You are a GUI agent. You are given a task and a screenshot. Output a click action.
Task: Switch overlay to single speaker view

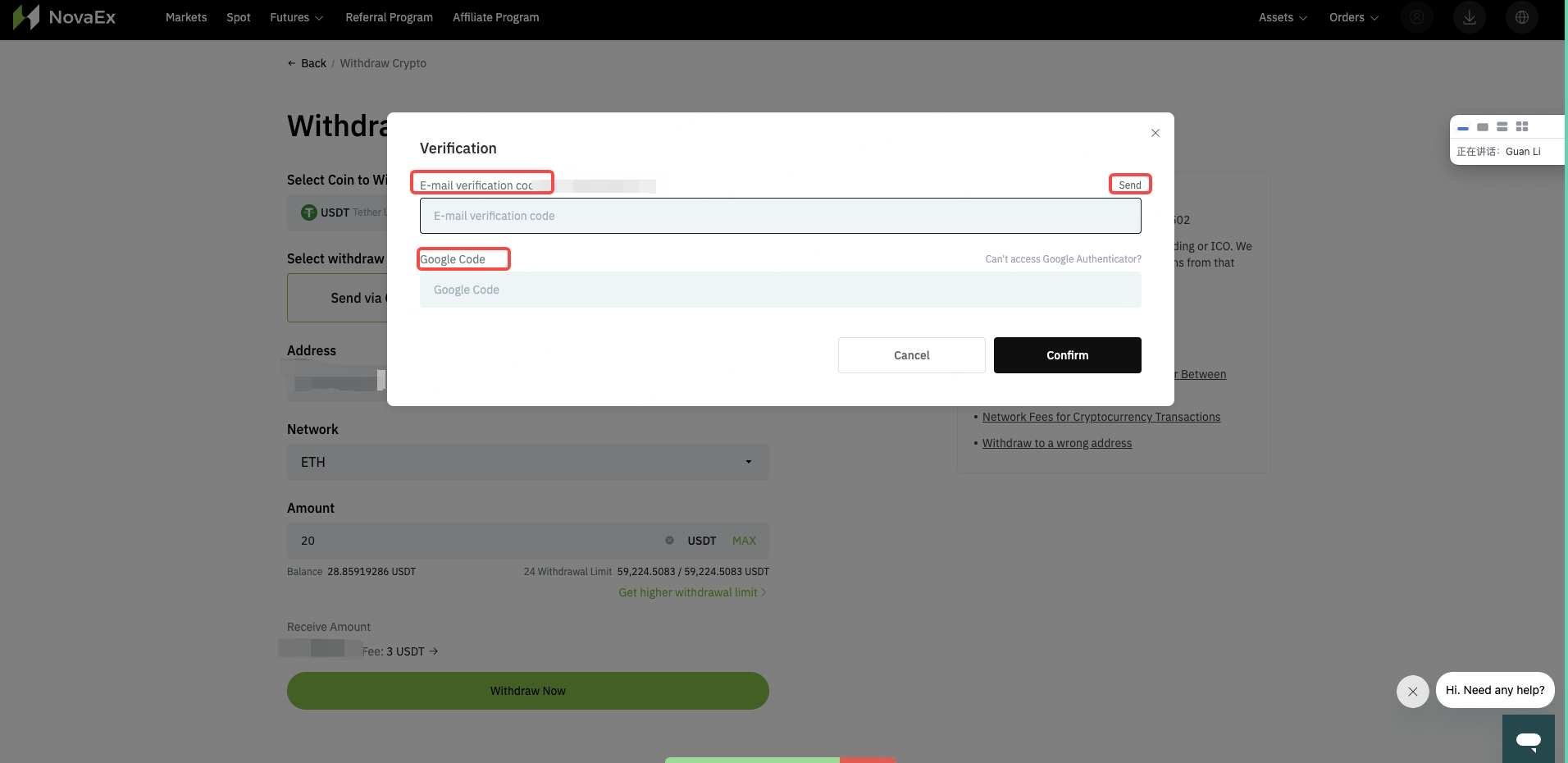1483,127
